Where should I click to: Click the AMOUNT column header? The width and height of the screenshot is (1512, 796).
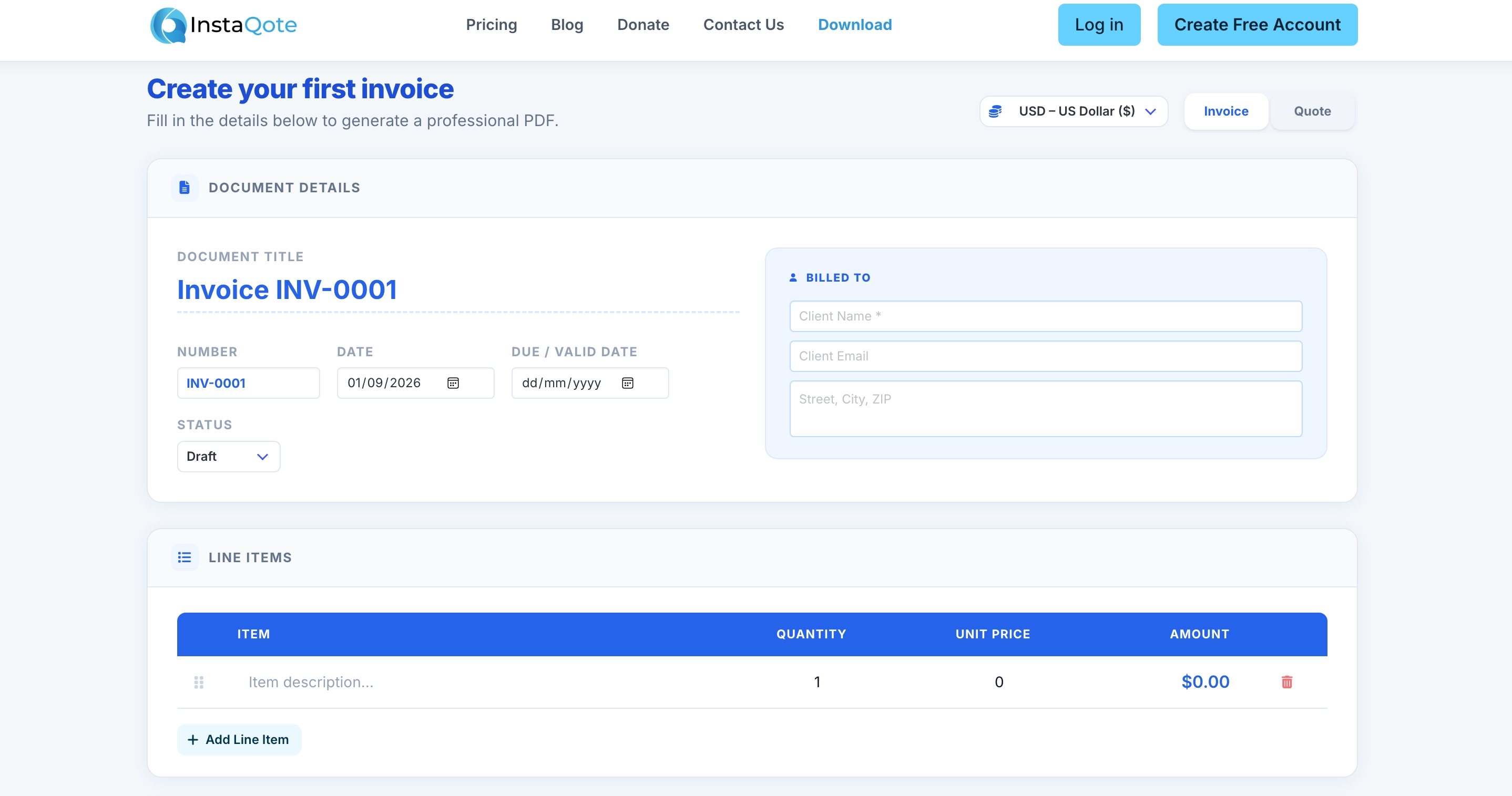(x=1199, y=634)
